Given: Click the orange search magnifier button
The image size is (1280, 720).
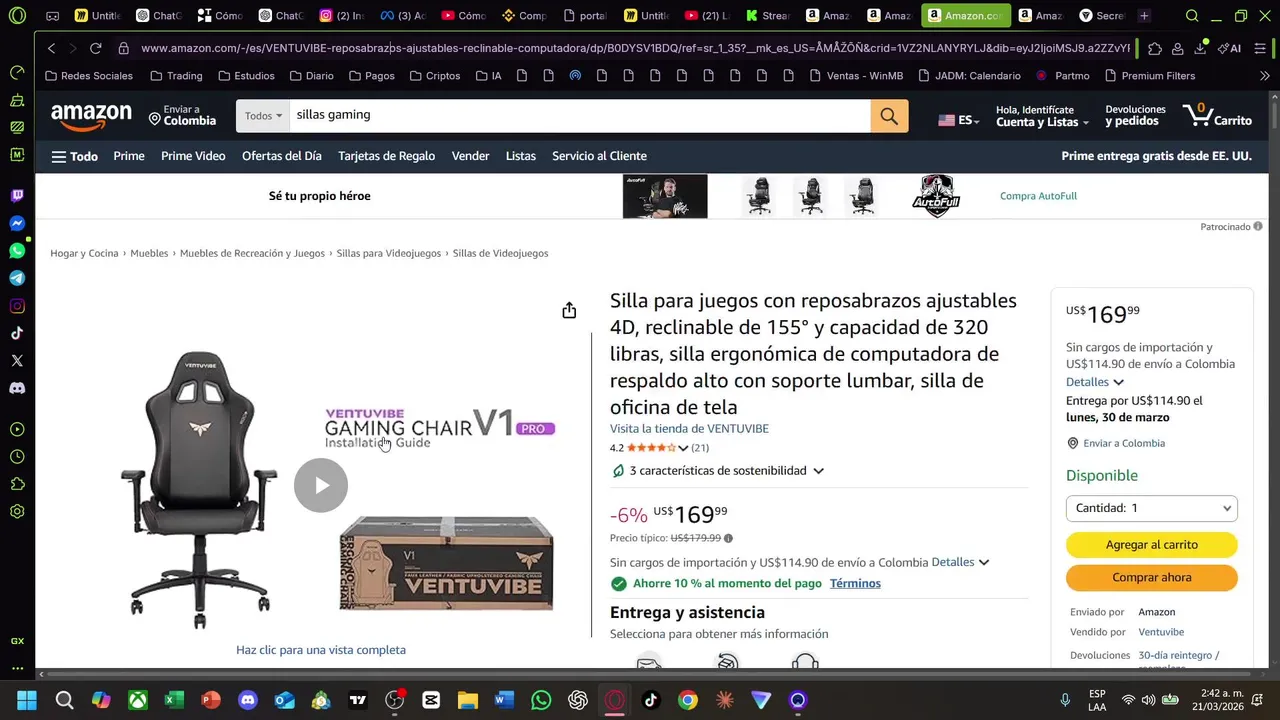Looking at the screenshot, I should [889, 116].
